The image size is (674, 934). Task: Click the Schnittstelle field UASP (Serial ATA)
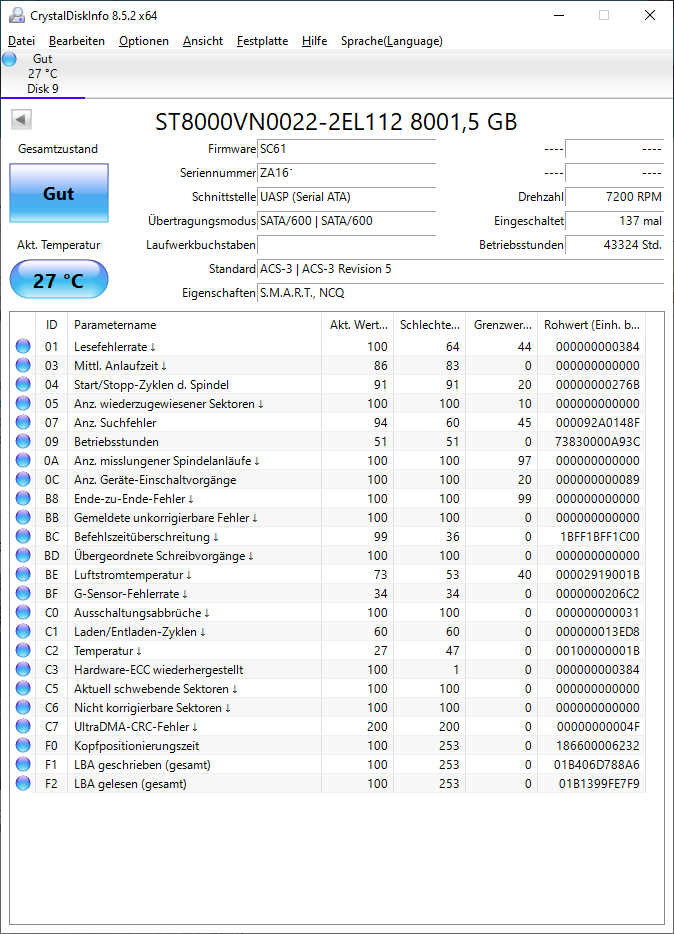pos(347,197)
